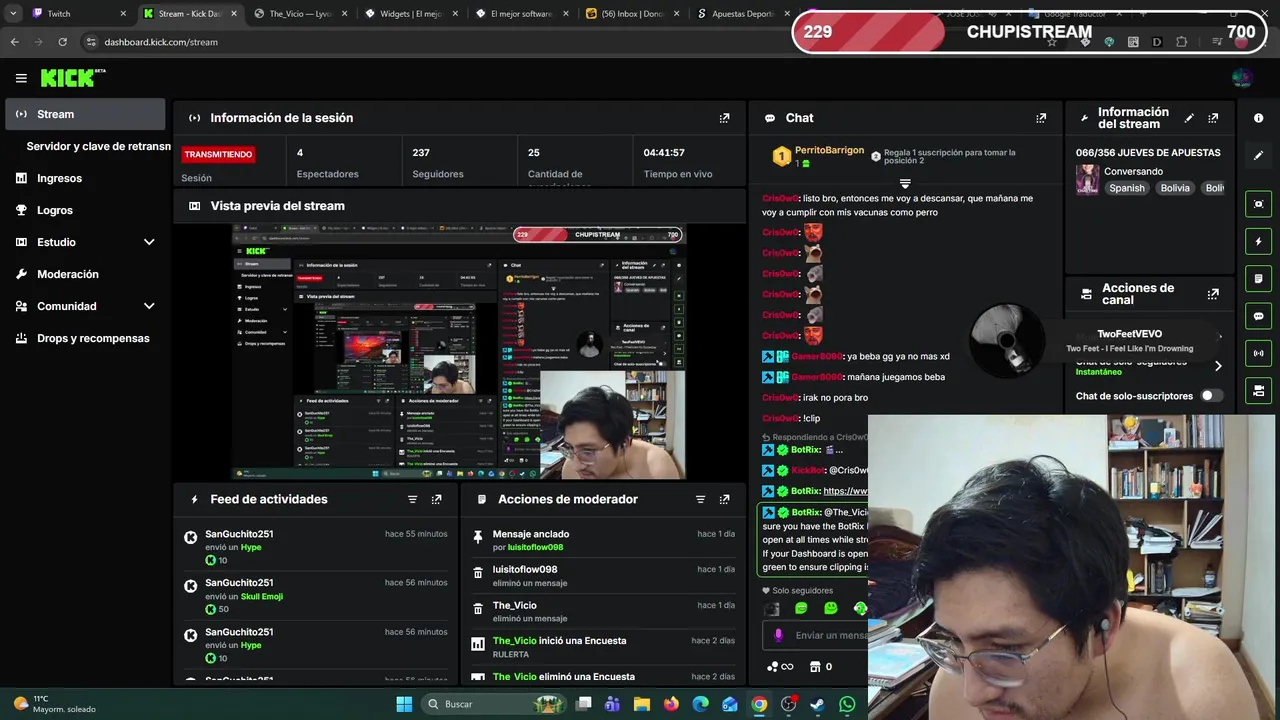Switch to the Twitch browser tab

click(x=79, y=14)
